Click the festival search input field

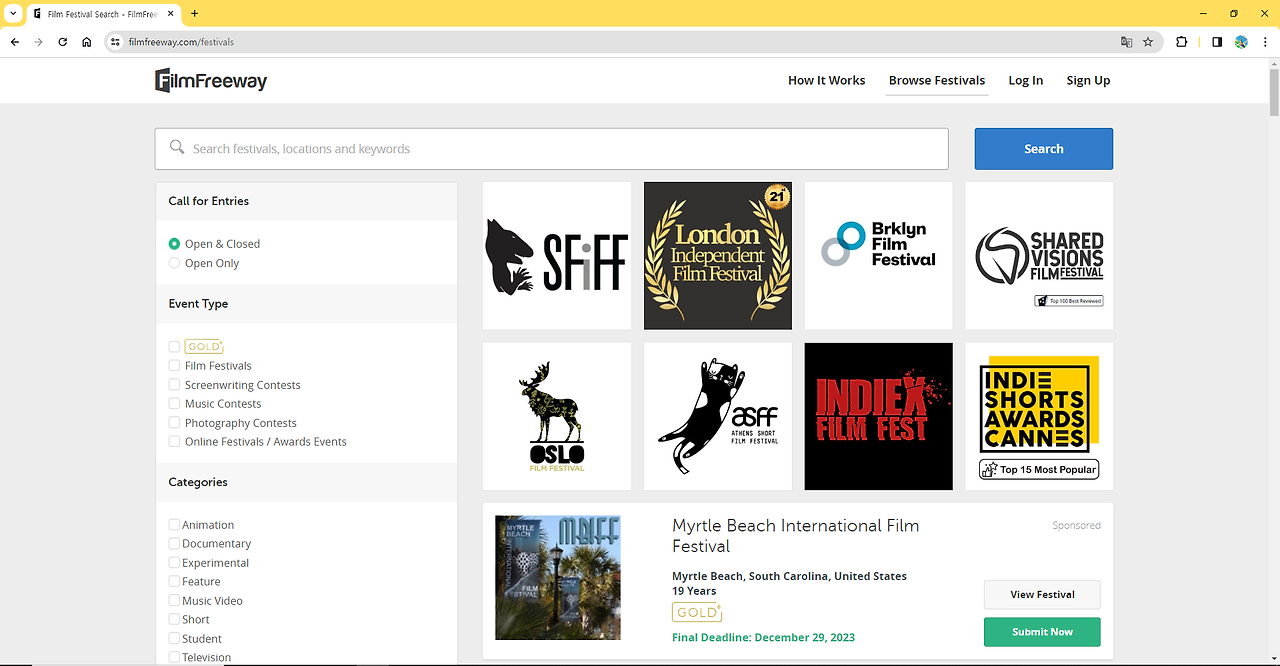tap(551, 149)
